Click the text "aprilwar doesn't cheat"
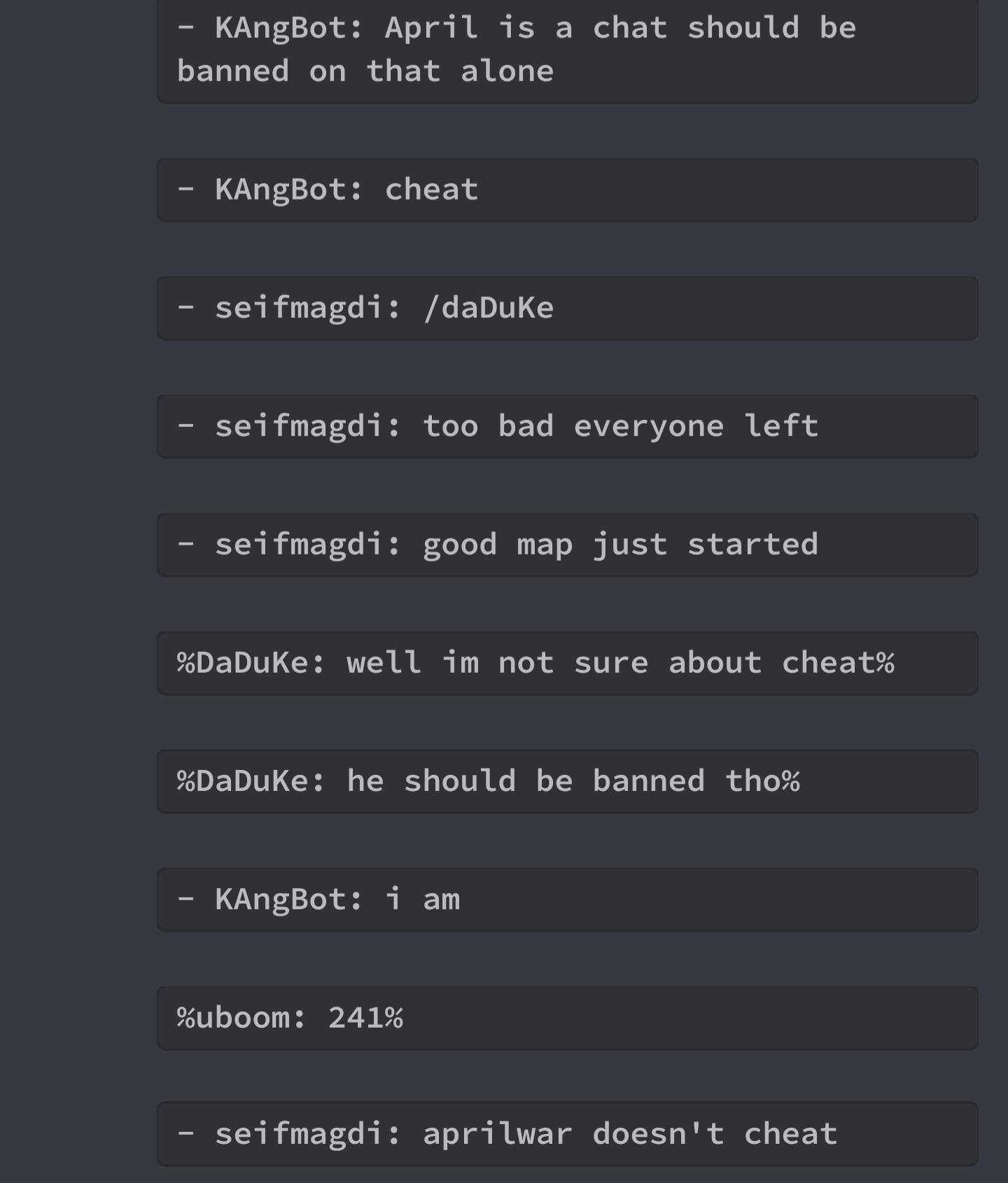This screenshot has width=1008, height=1183. click(630, 1135)
